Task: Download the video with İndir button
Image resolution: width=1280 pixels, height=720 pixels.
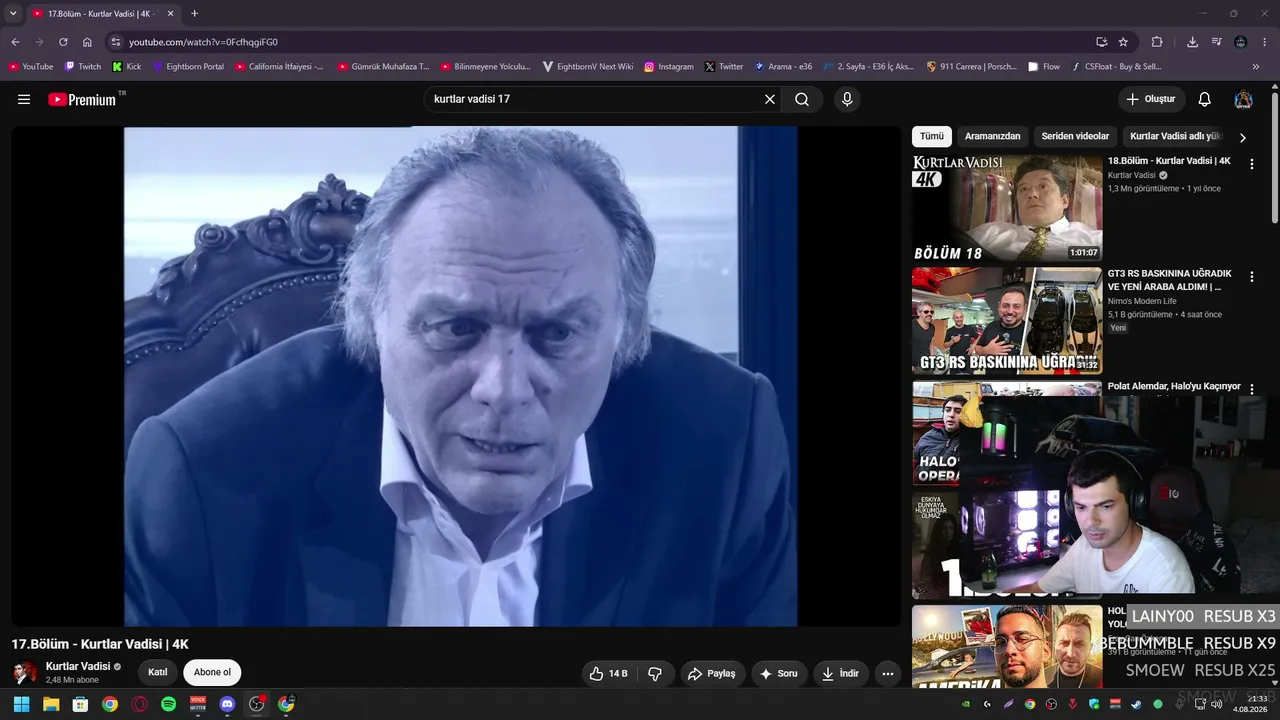Action: tap(840, 674)
